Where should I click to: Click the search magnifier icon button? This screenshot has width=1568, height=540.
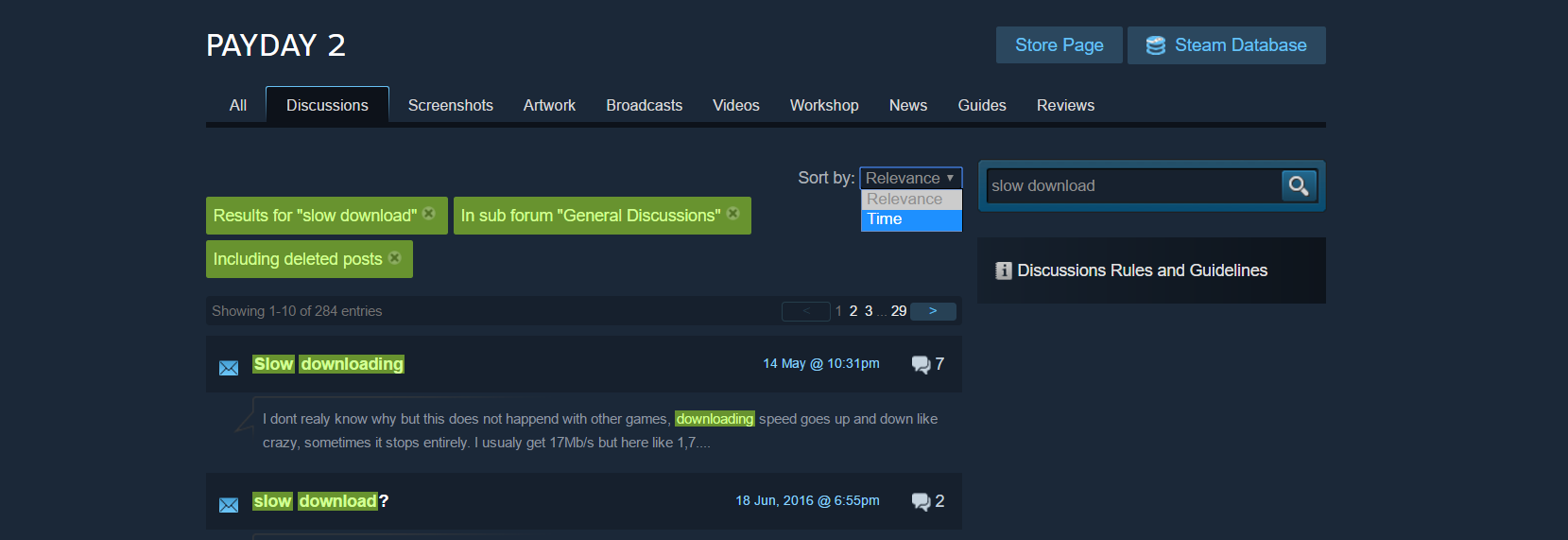(1299, 185)
